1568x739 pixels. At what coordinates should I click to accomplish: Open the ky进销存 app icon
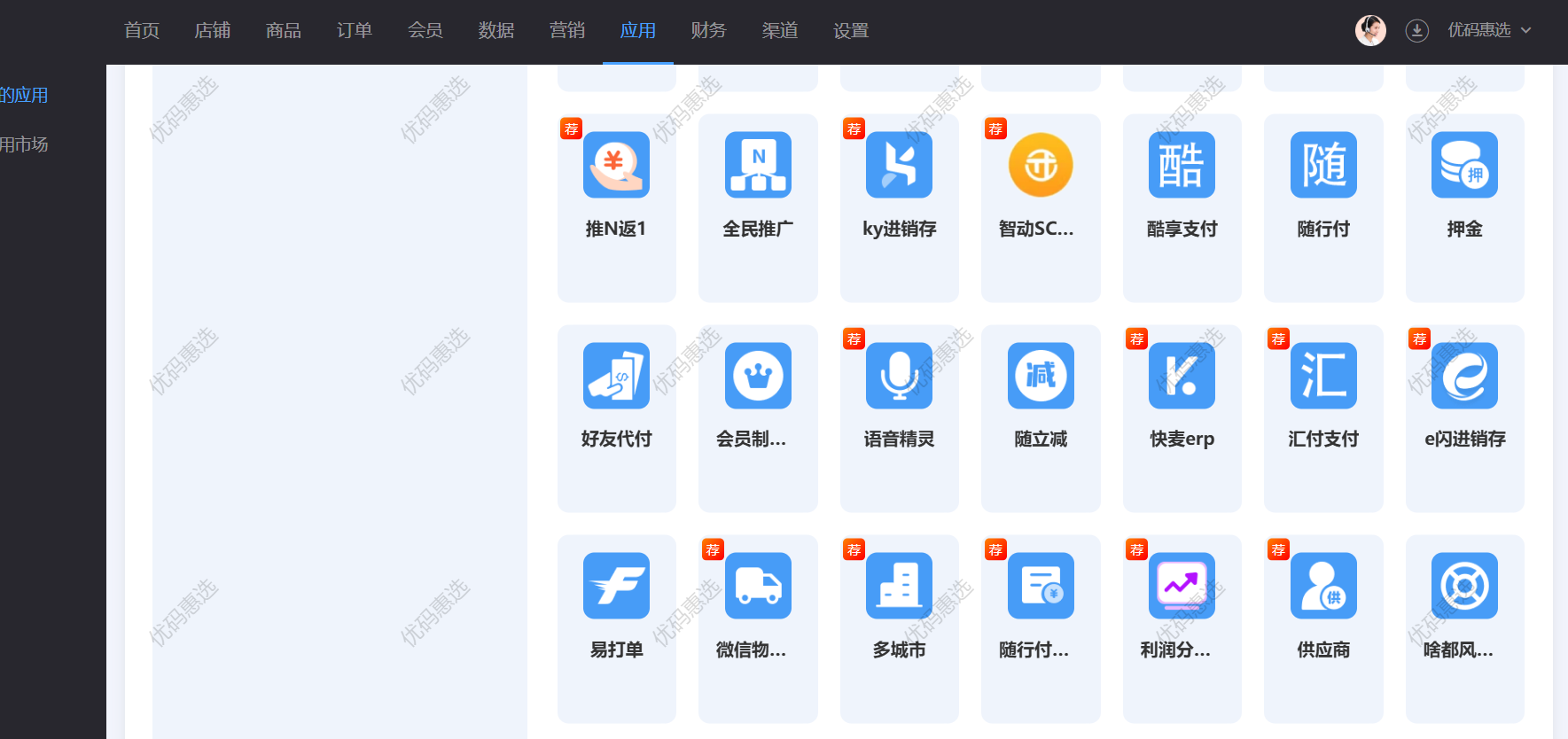point(899,165)
